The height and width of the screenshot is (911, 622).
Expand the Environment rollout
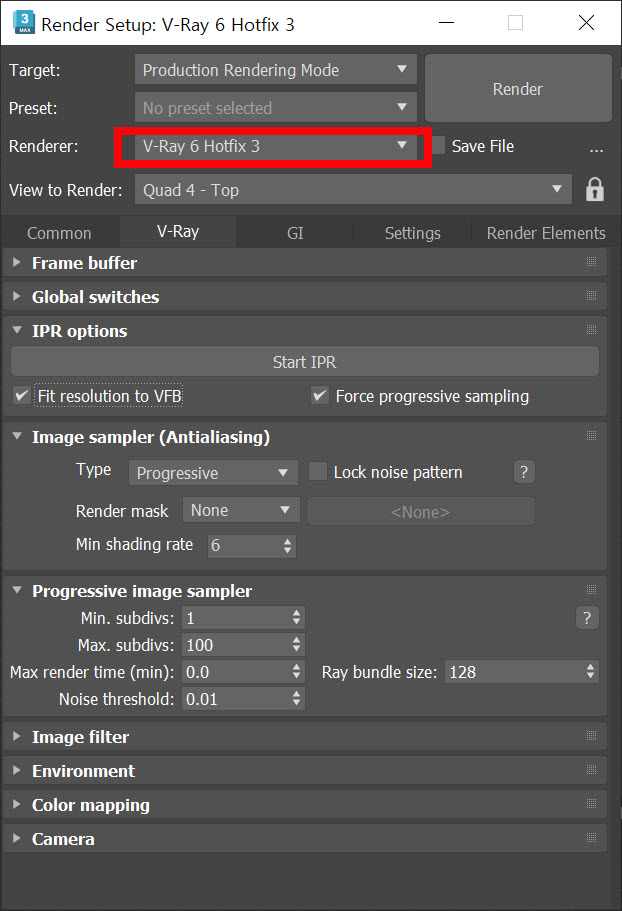[x=17, y=770]
